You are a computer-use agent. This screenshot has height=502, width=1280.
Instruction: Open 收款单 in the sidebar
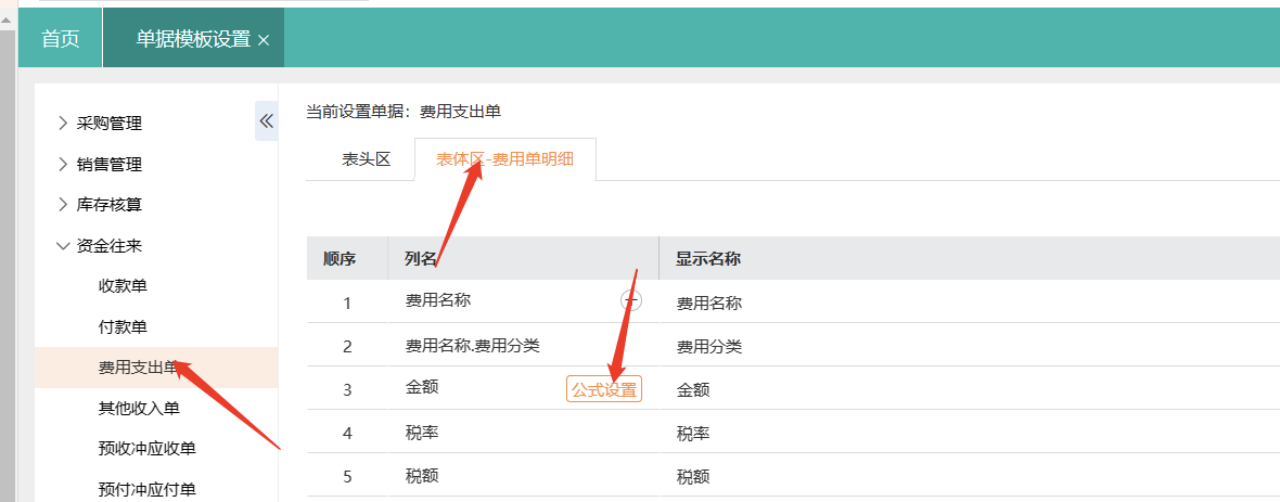tap(123, 286)
